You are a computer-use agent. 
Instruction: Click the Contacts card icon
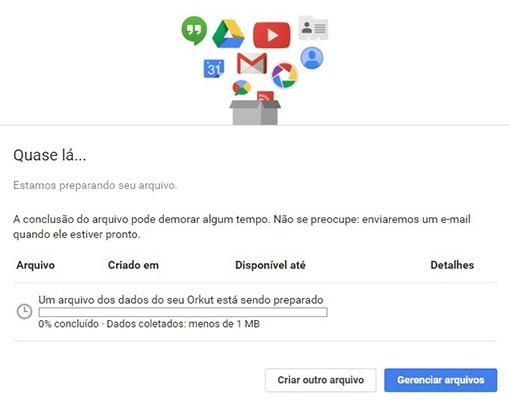click(x=313, y=28)
